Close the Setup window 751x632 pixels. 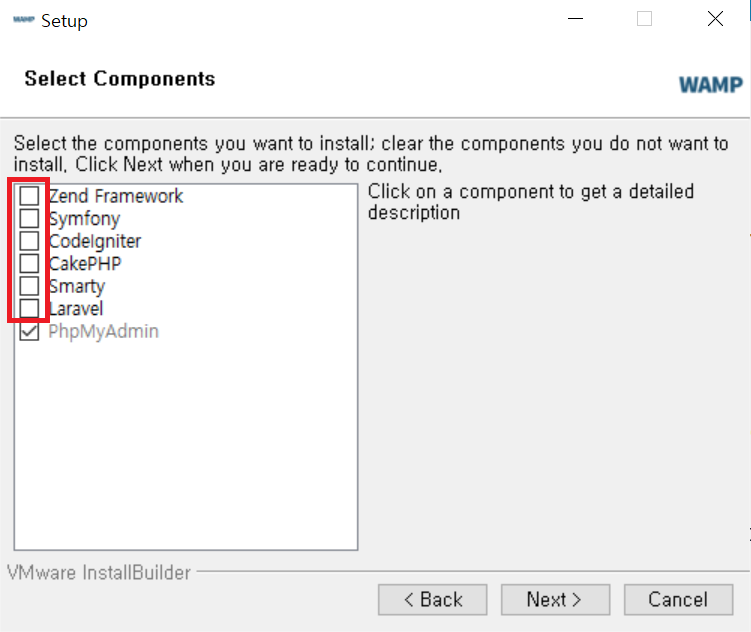(x=715, y=19)
